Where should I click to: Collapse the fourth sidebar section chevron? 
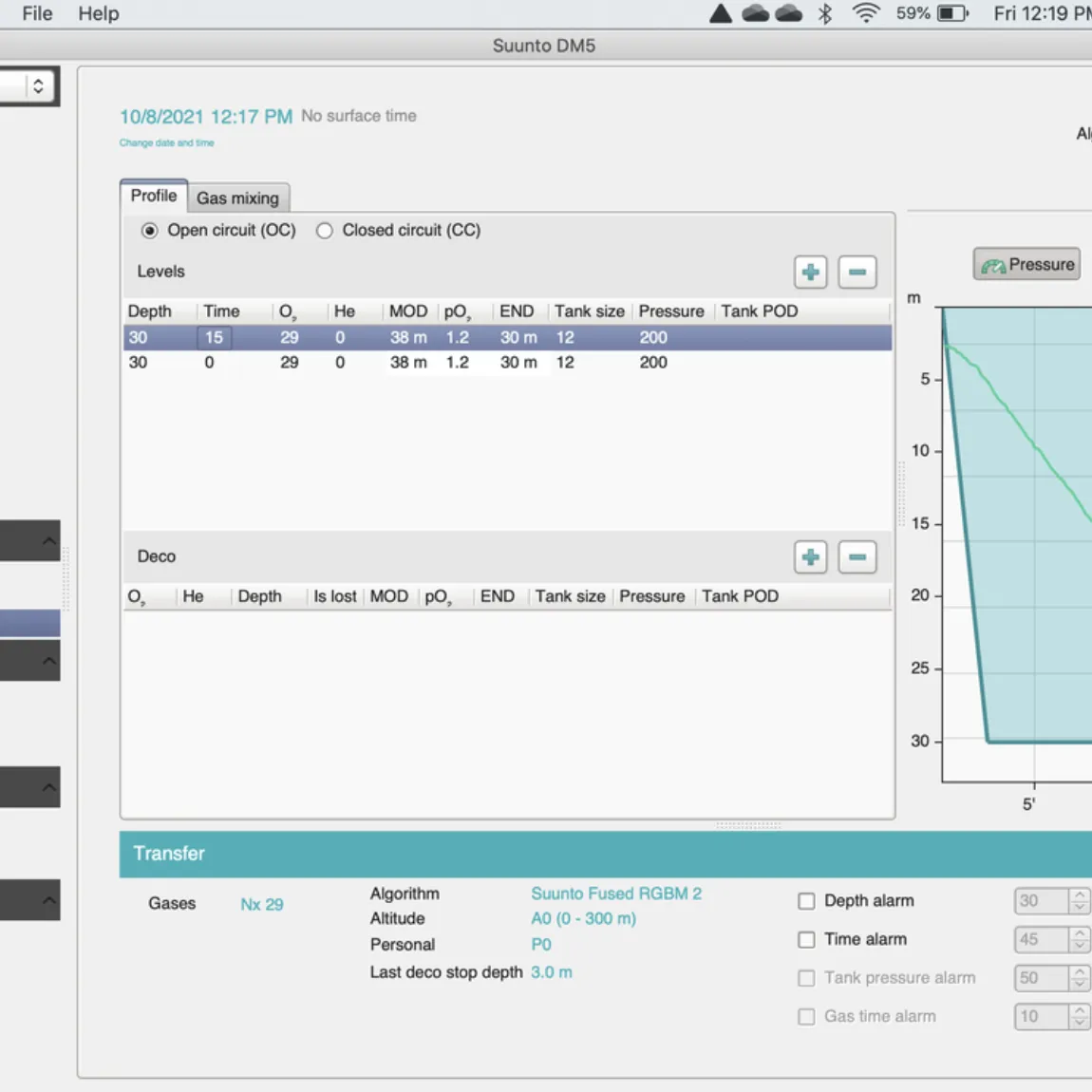tap(48, 900)
